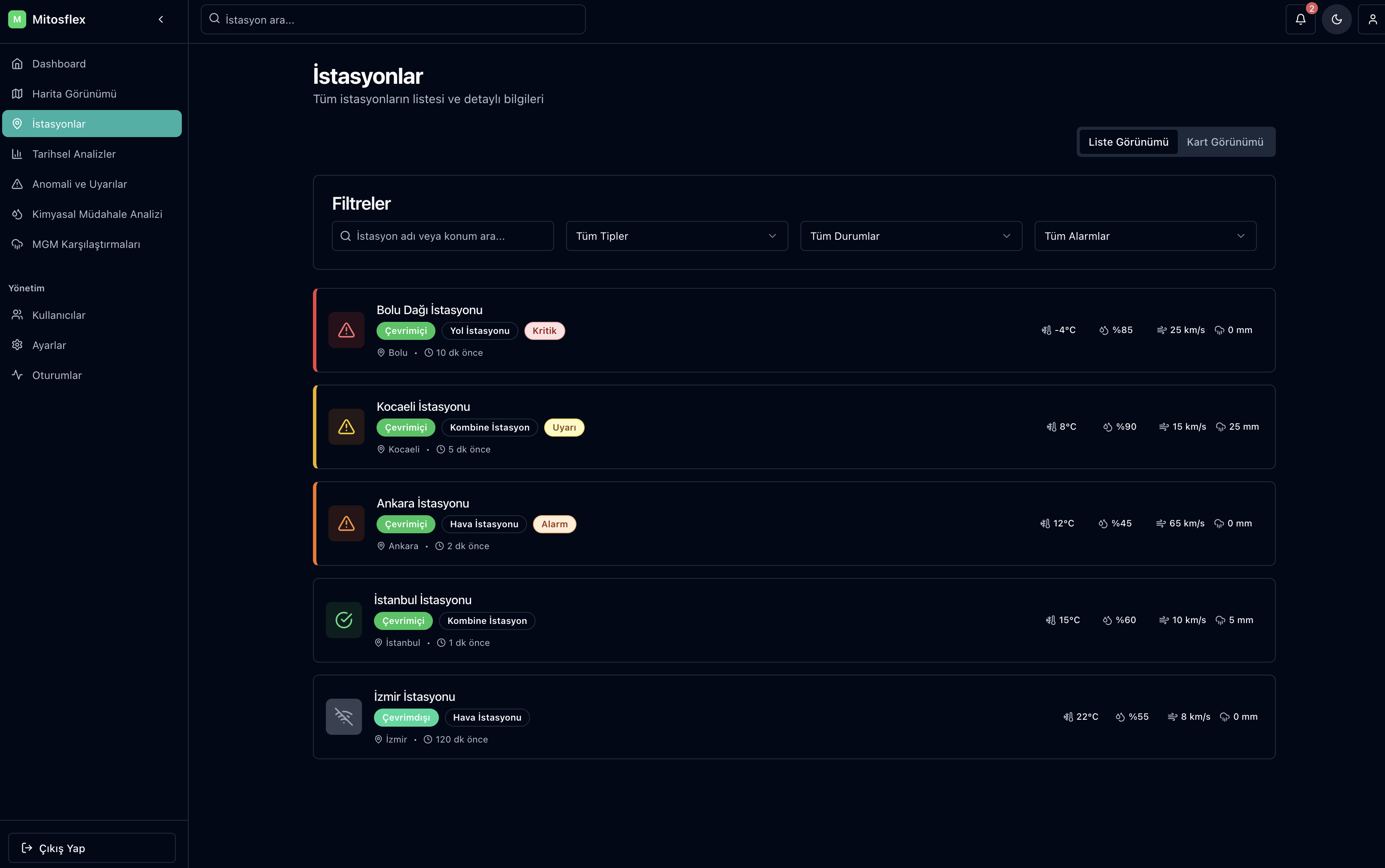Open Anomali ve Uyarılar menu item
Image resolution: width=1385 pixels, height=868 pixels.
(79, 184)
